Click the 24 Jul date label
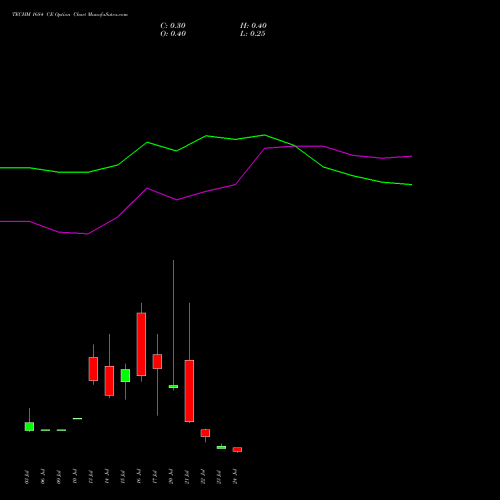The width and height of the screenshot is (500, 500). (235, 476)
